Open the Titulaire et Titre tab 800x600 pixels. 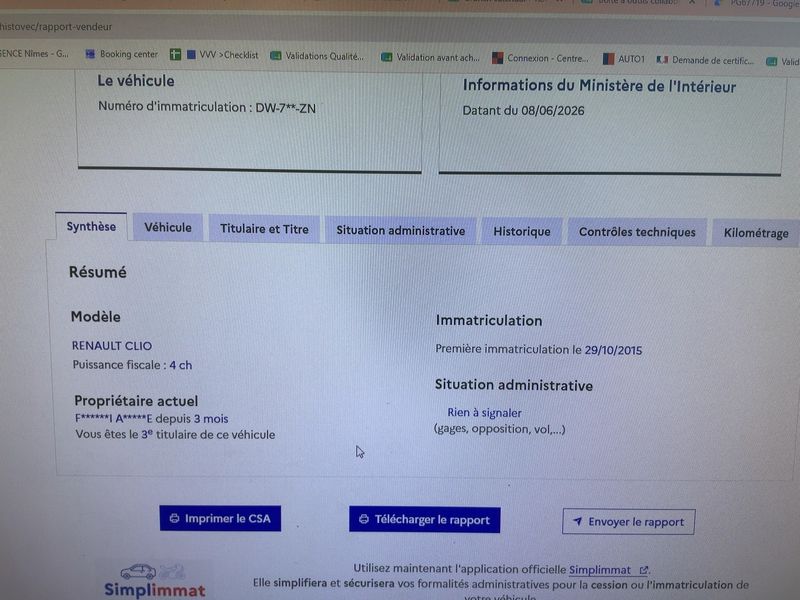click(x=264, y=229)
